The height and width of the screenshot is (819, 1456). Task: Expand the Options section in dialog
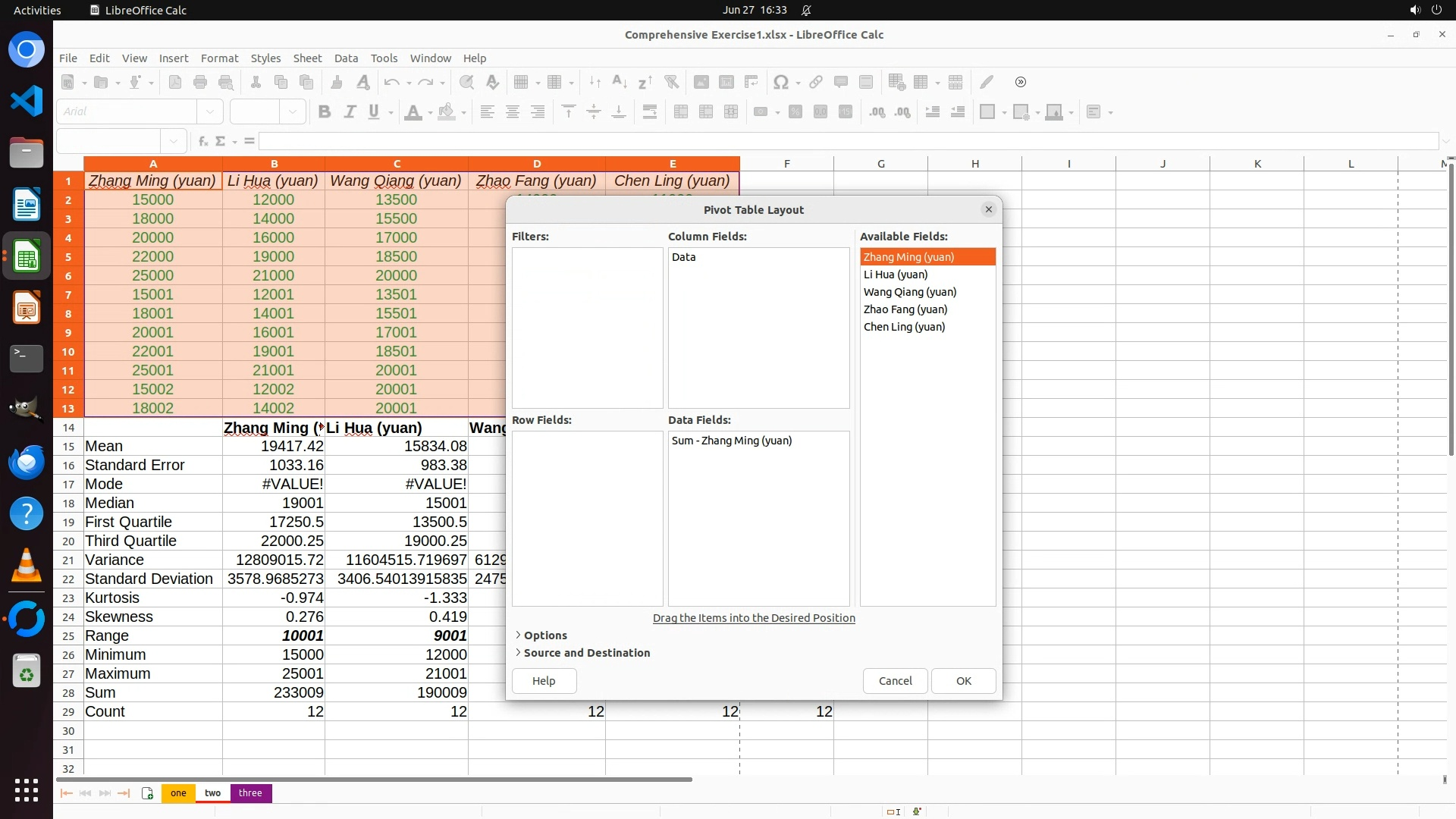(544, 635)
